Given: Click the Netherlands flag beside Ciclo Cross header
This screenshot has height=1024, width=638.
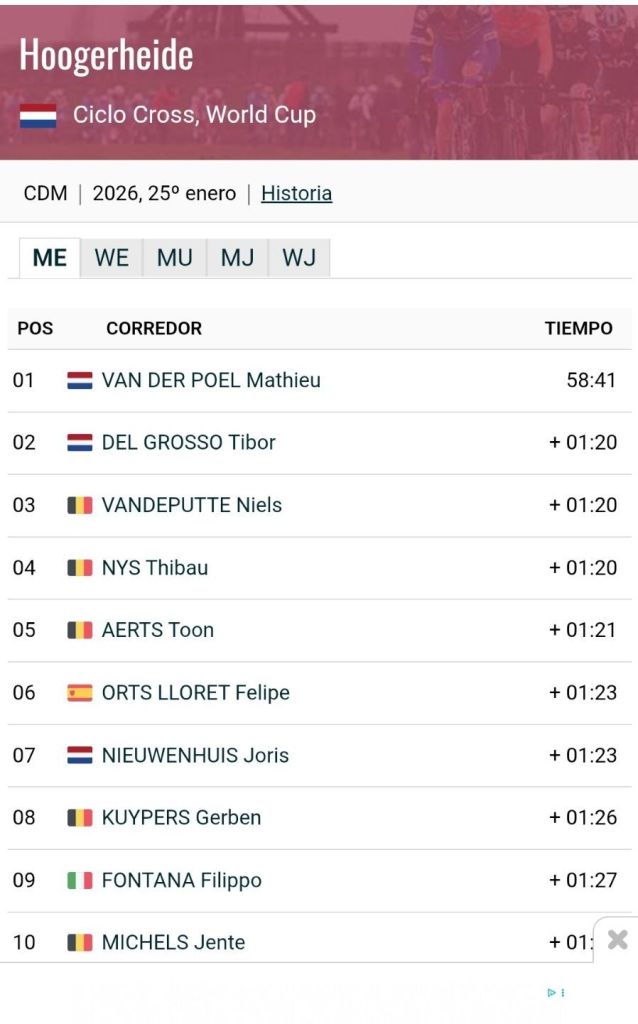Looking at the screenshot, I should [x=38, y=115].
